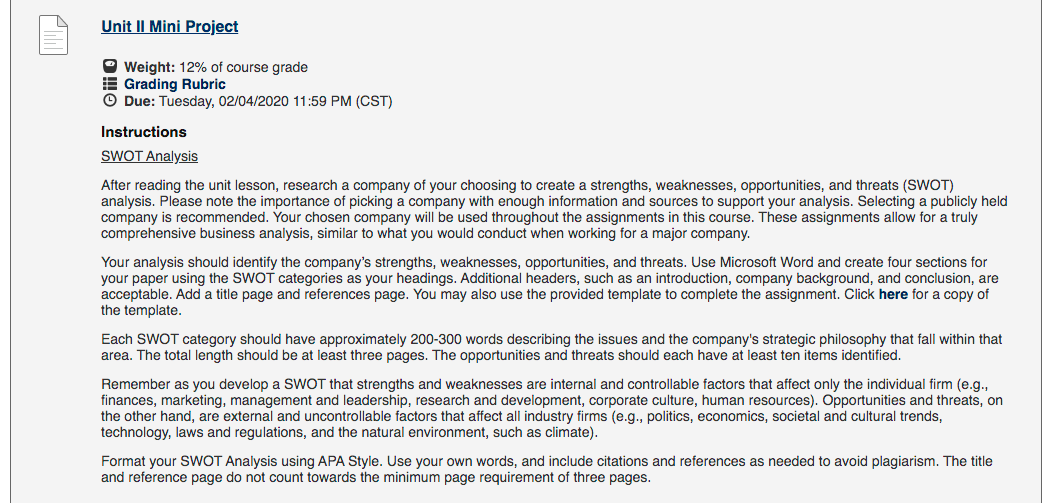Click the paragraph starting 'After reading the unit lesson'
Image resolution: width=1059 pixels, height=503 pixels.
[554, 209]
